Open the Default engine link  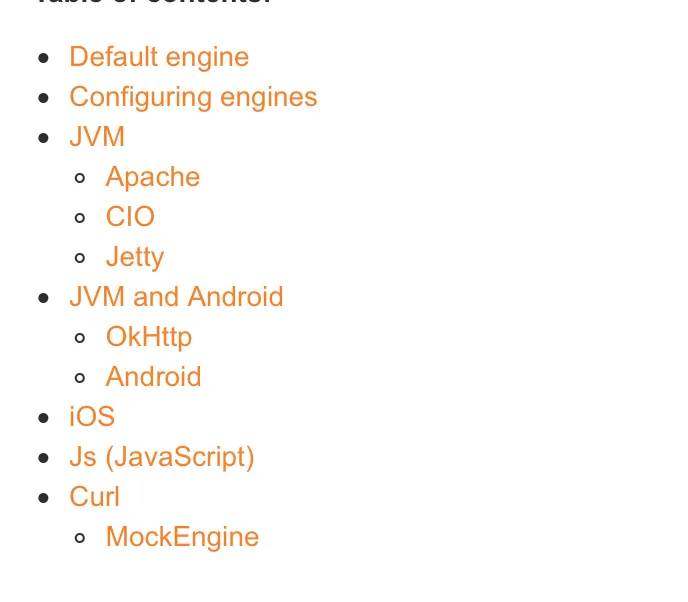[x=159, y=57]
